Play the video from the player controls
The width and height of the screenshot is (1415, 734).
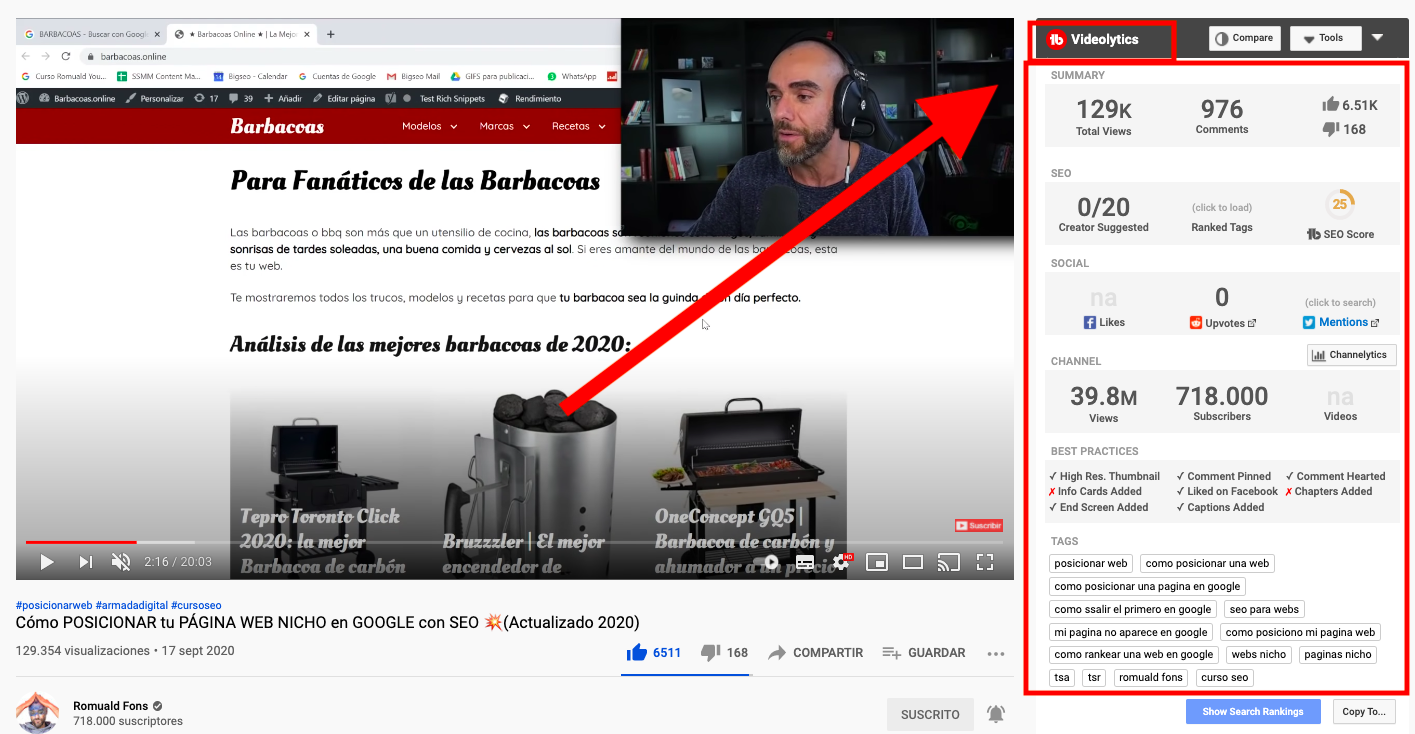click(47, 562)
